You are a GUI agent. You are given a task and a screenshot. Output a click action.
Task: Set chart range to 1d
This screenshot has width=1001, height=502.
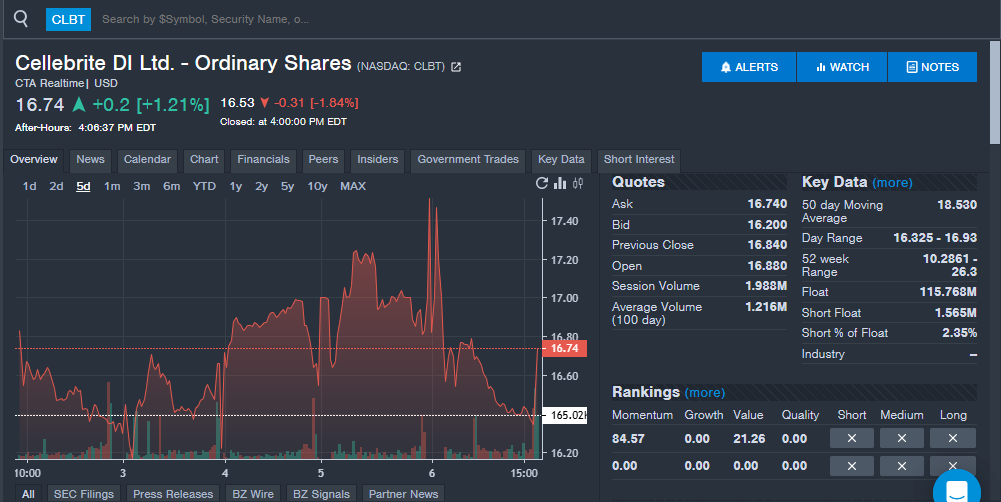pos(29,186)
